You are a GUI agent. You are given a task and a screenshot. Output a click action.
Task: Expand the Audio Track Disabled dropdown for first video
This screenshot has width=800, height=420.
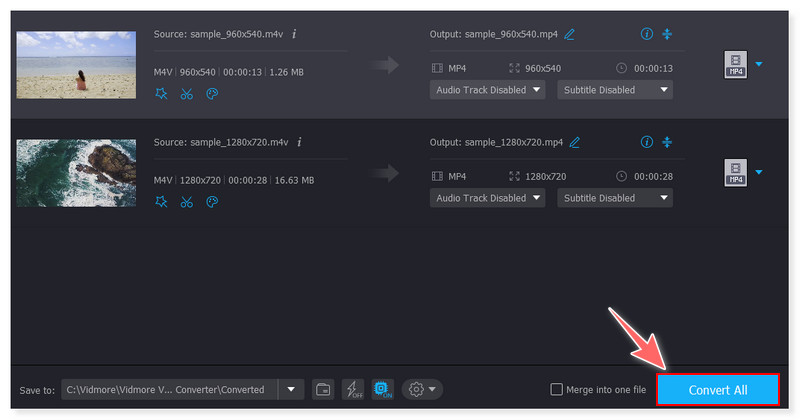(487, 90)
